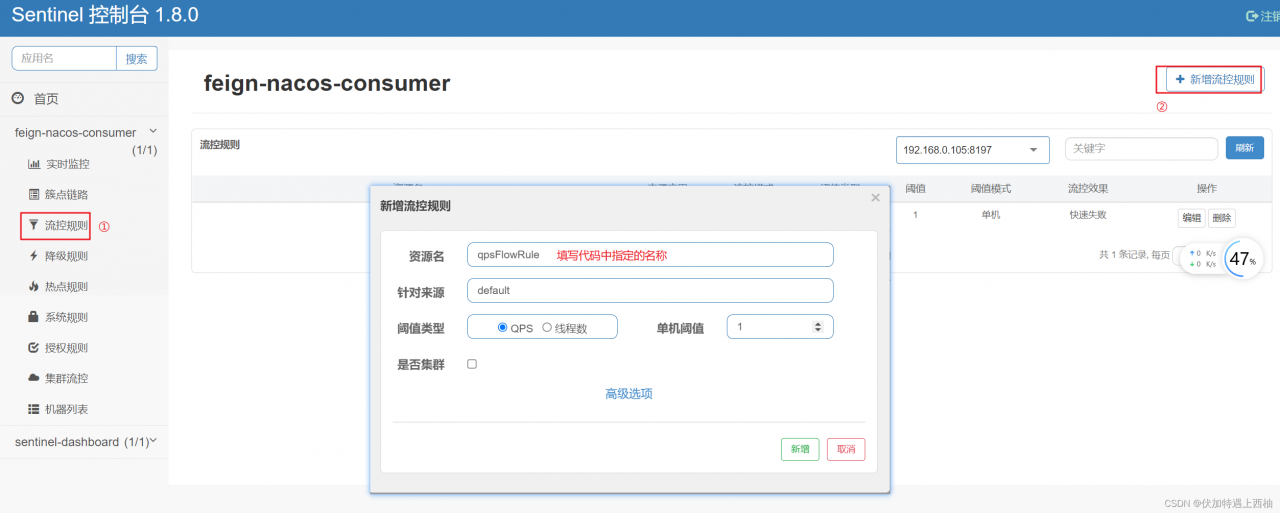The height and width of the screenshot is (513, 1280).
Task: Click the logout icon in the header
Action: [x=1251, y=16]
